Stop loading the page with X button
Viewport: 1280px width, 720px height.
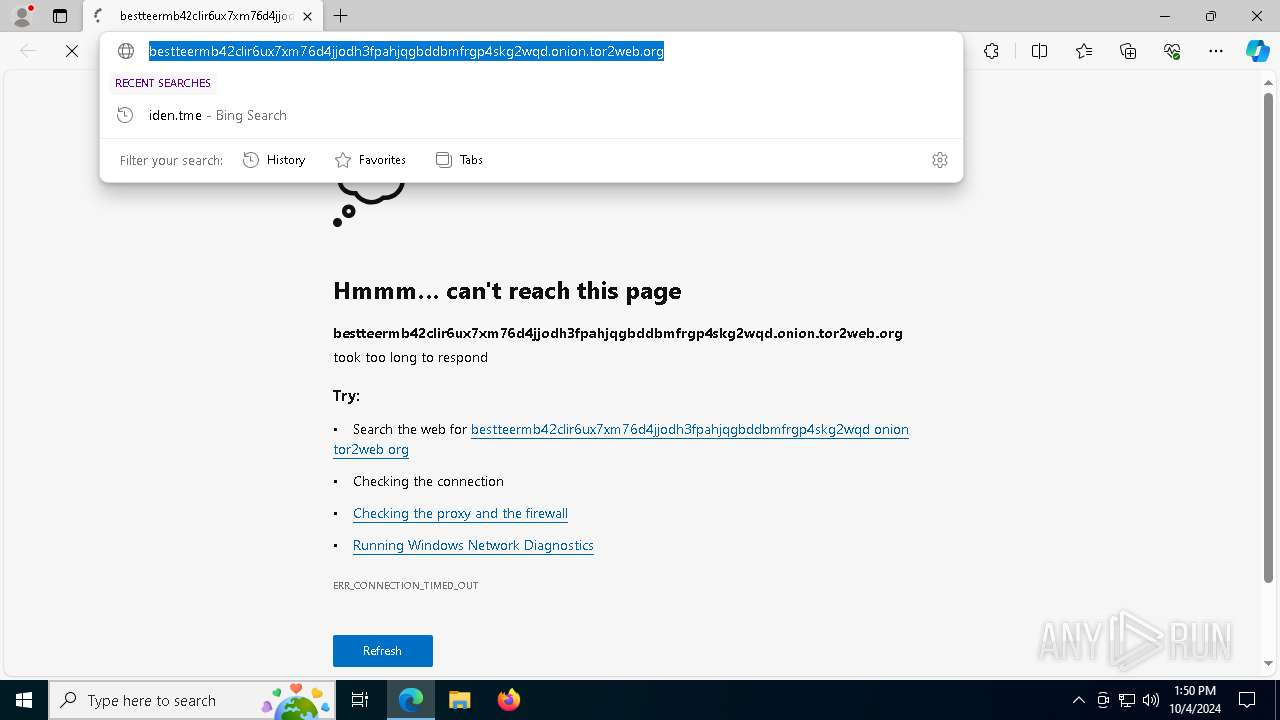[x=72, y=51]
